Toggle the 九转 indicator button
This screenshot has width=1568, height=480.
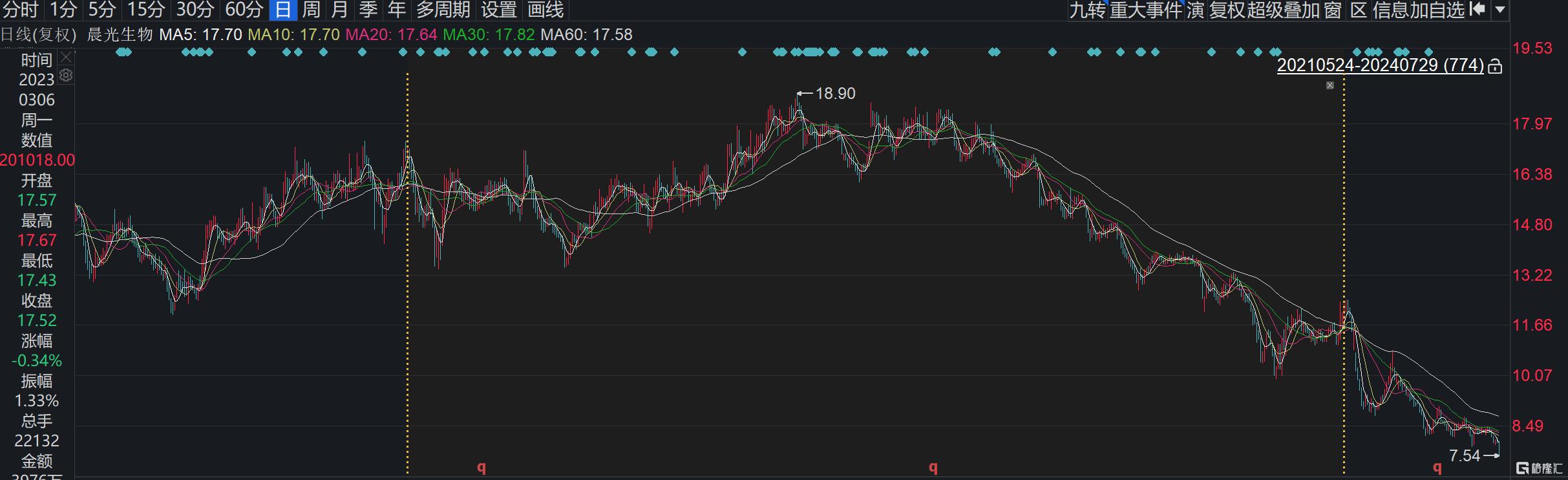click(1087, 10)
